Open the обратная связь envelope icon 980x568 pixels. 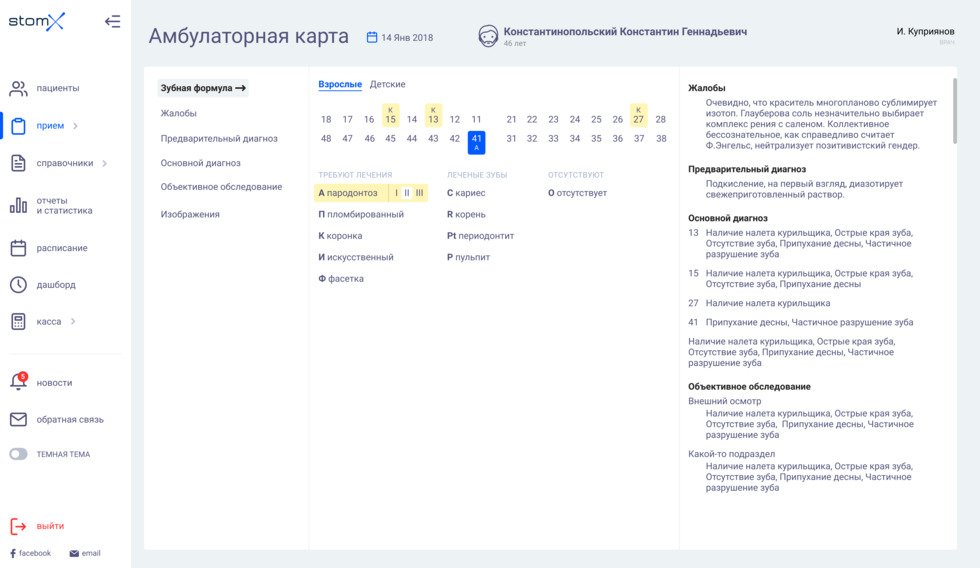tap(18, 419)
